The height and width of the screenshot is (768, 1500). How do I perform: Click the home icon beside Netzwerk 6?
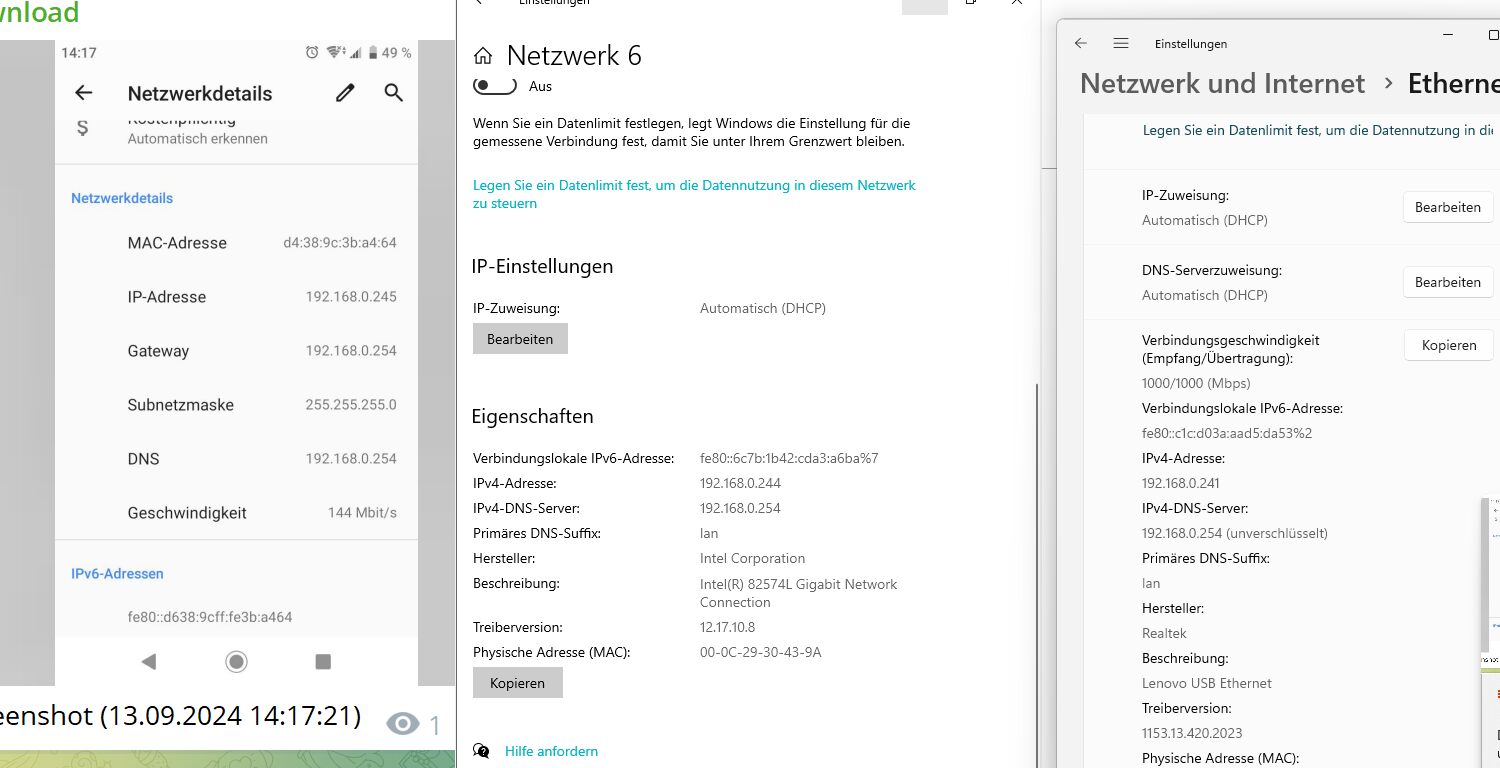(483, 56)
